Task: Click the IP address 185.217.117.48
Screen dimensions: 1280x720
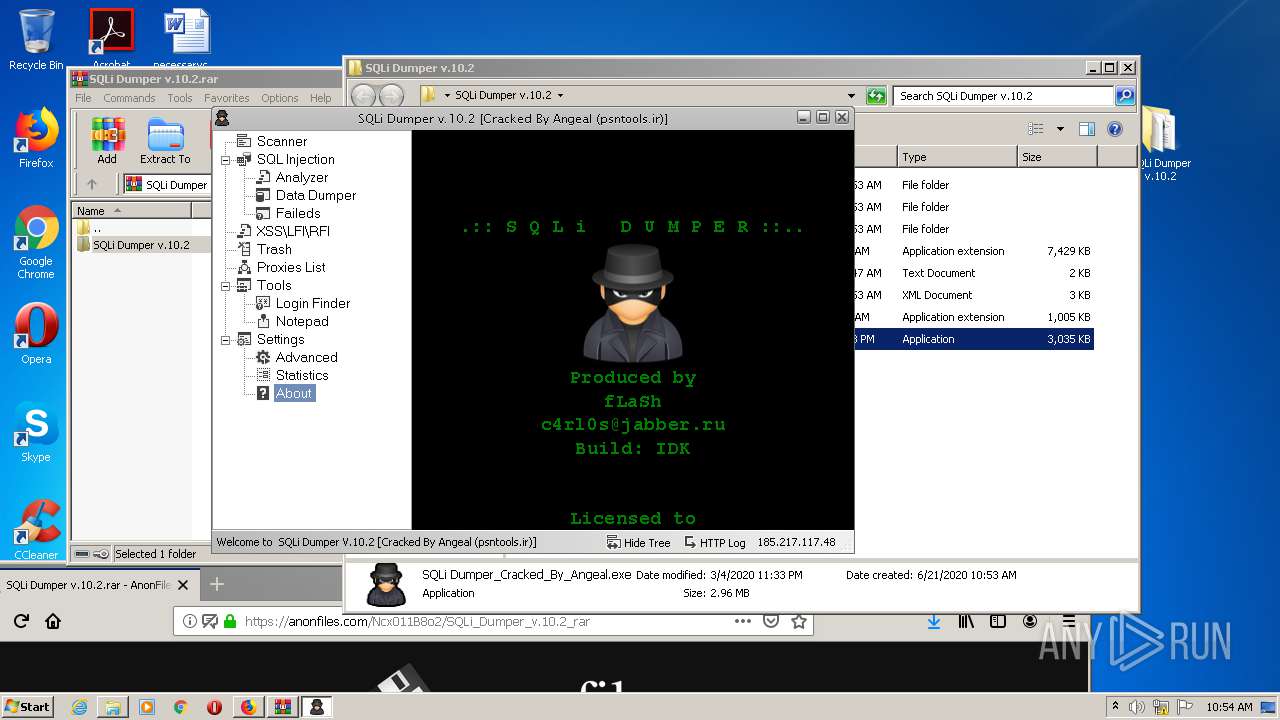Action: coord(796,542)
